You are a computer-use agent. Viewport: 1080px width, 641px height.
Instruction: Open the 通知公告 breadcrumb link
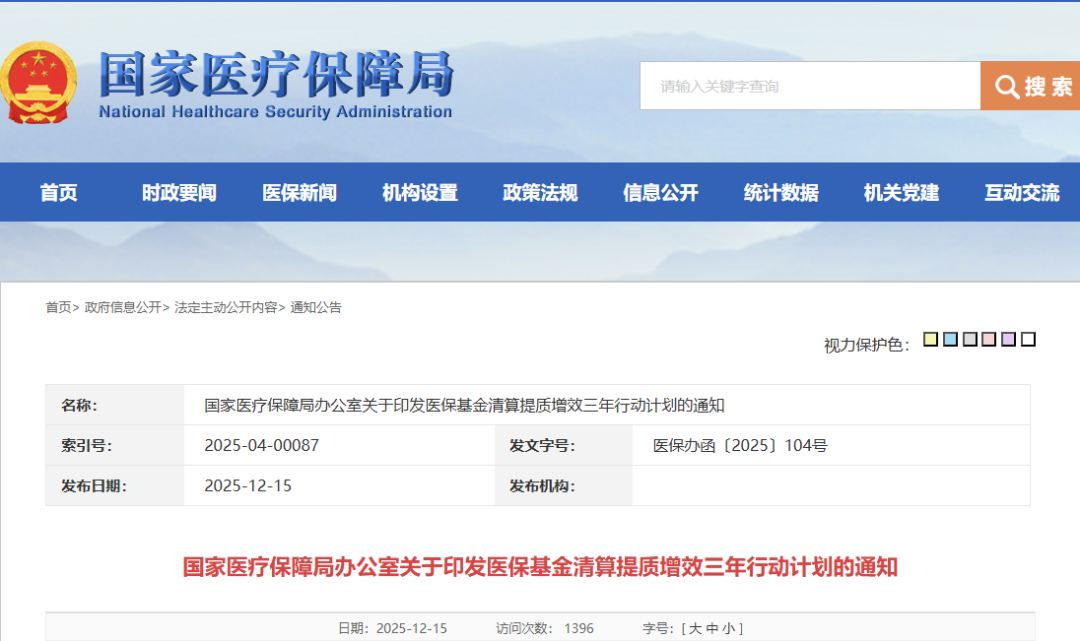[315, 307]
